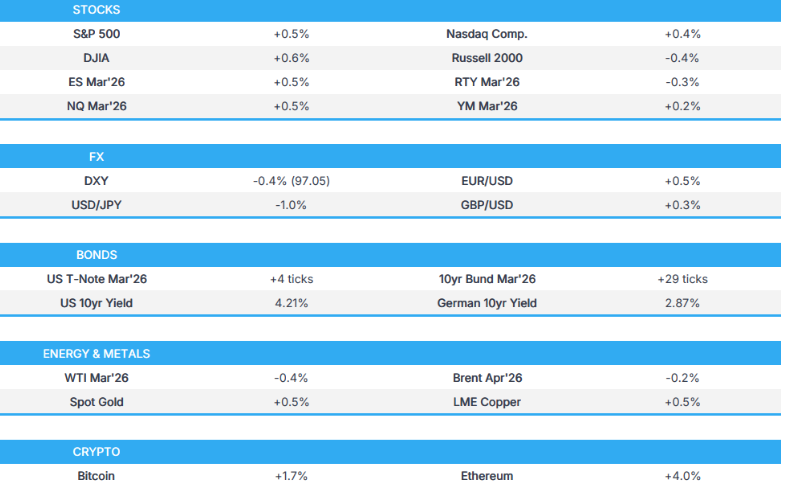This screenshot has width=787, height=487.
Task: Click the LME Copper label
Action: 487,402
